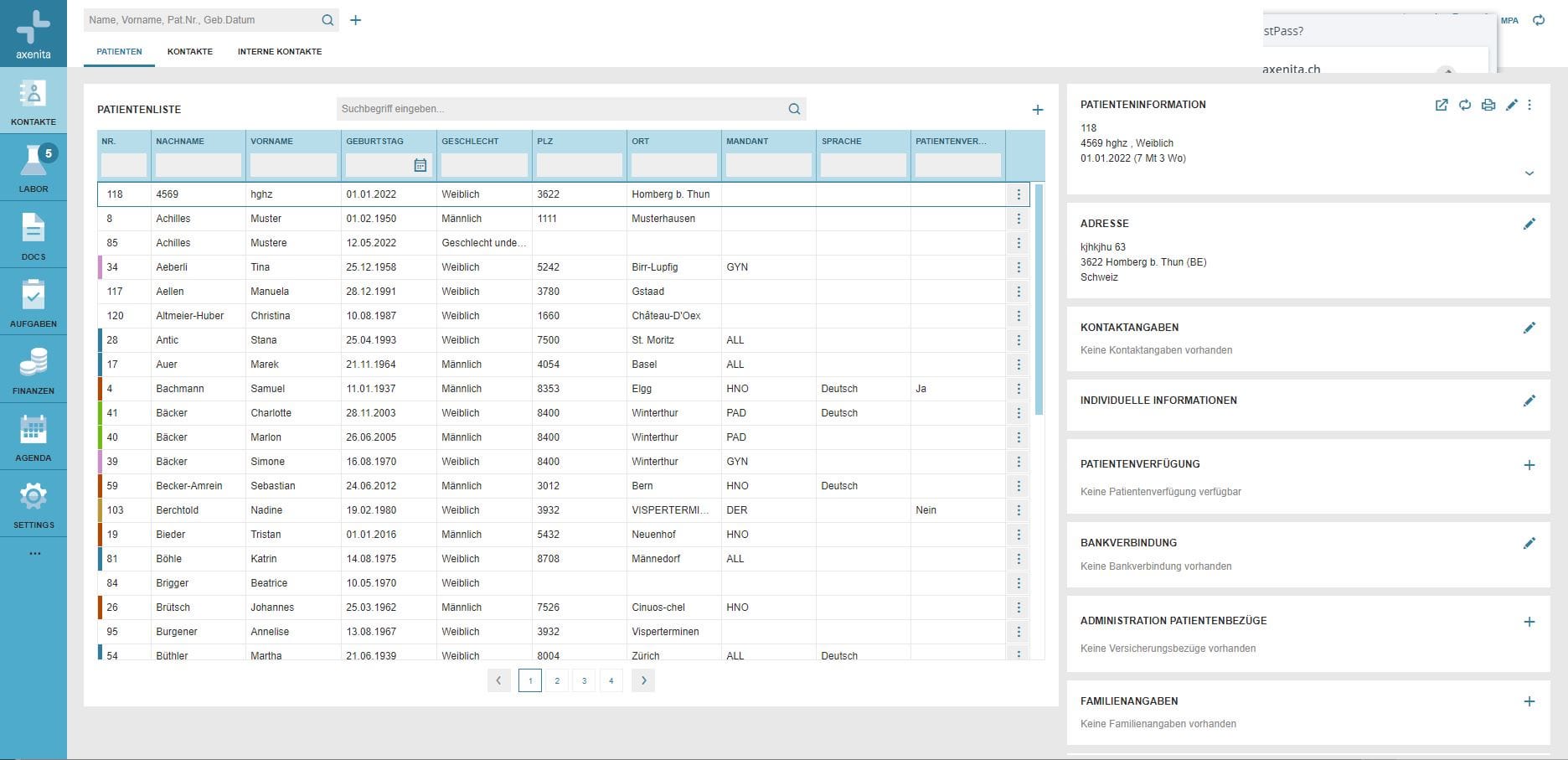
Task: Click the Nachname column filter box
Action: point(199,165)
